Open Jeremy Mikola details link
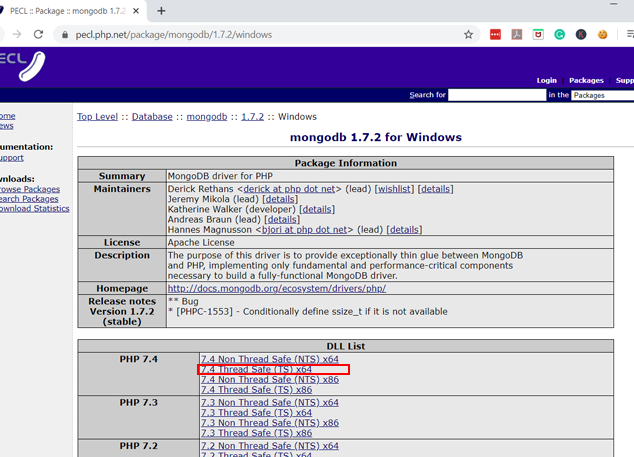 (280, 199)
